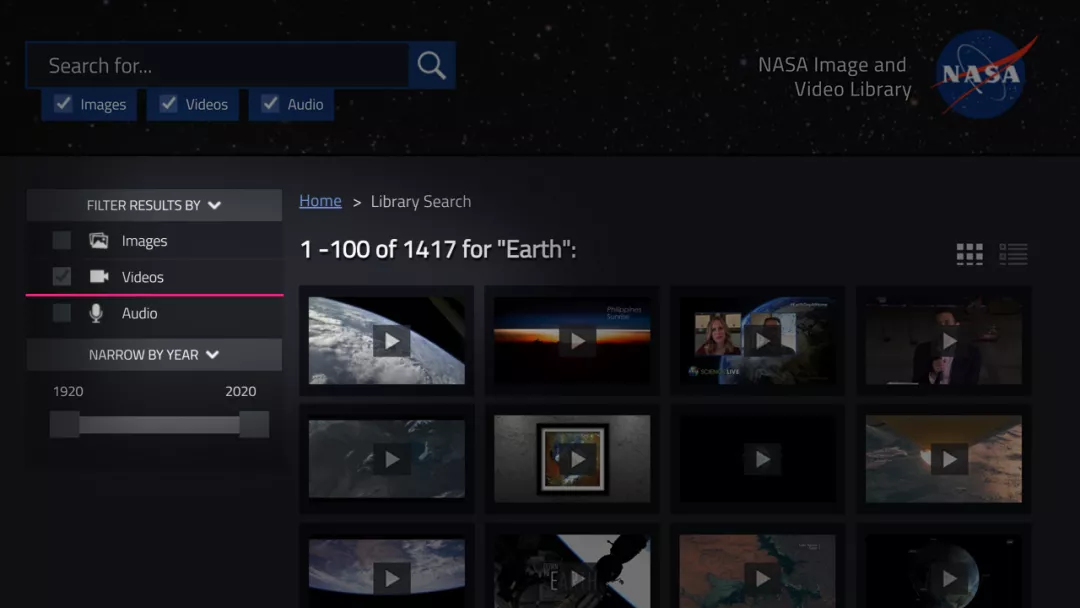
Task: Click the microphone icon beside Audio filter
Action: pyautogui.click(x=96, y=313)
